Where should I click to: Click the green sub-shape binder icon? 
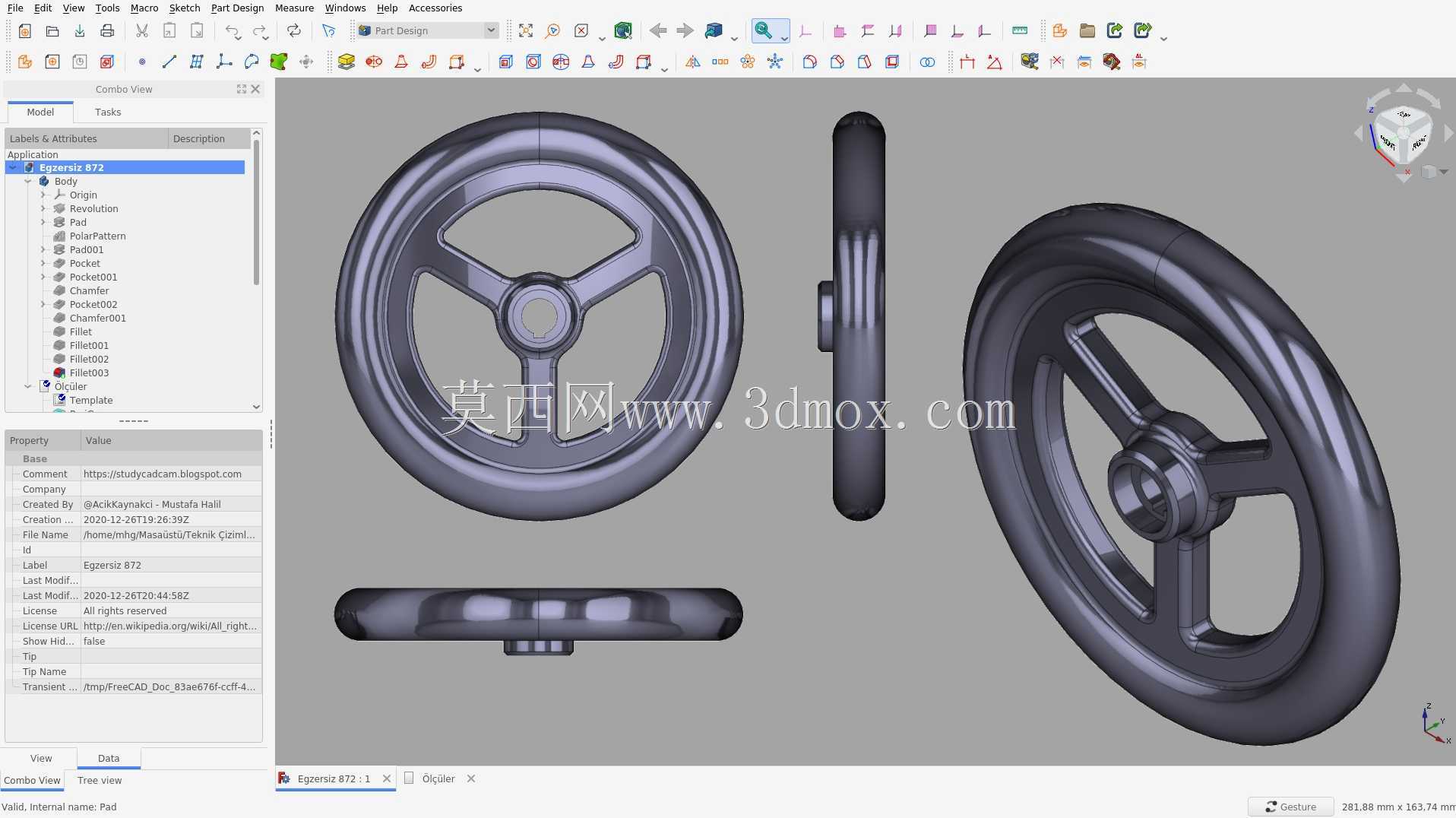278,62
